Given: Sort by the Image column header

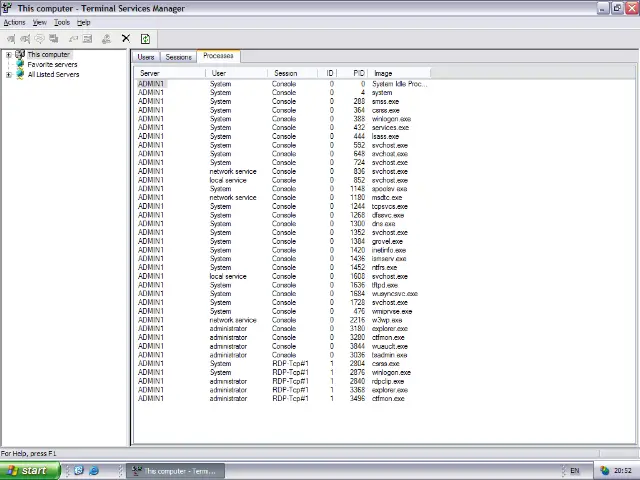Looking at the screenshot, I should pos(399,73).
